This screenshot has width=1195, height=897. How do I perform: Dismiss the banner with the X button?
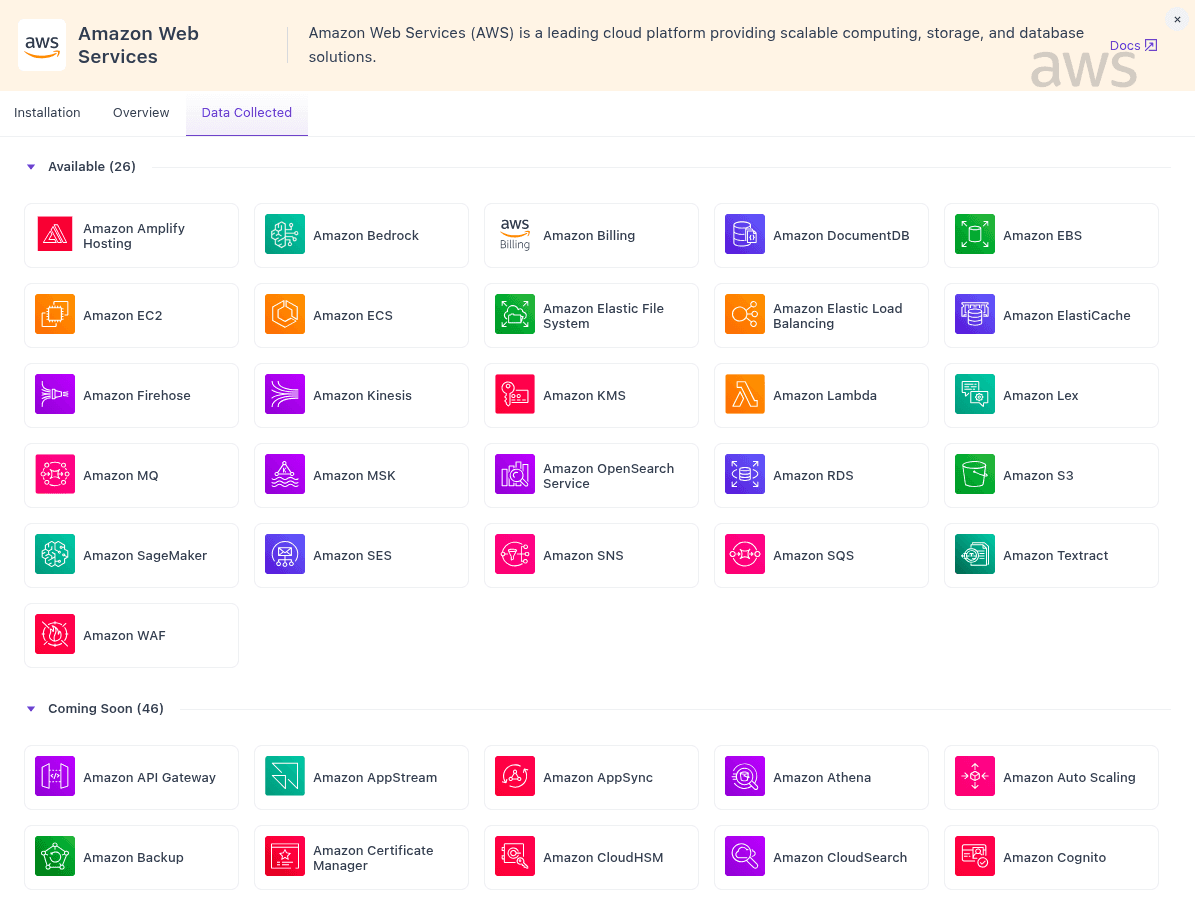pyautogui.click(x=1177, y=19)
